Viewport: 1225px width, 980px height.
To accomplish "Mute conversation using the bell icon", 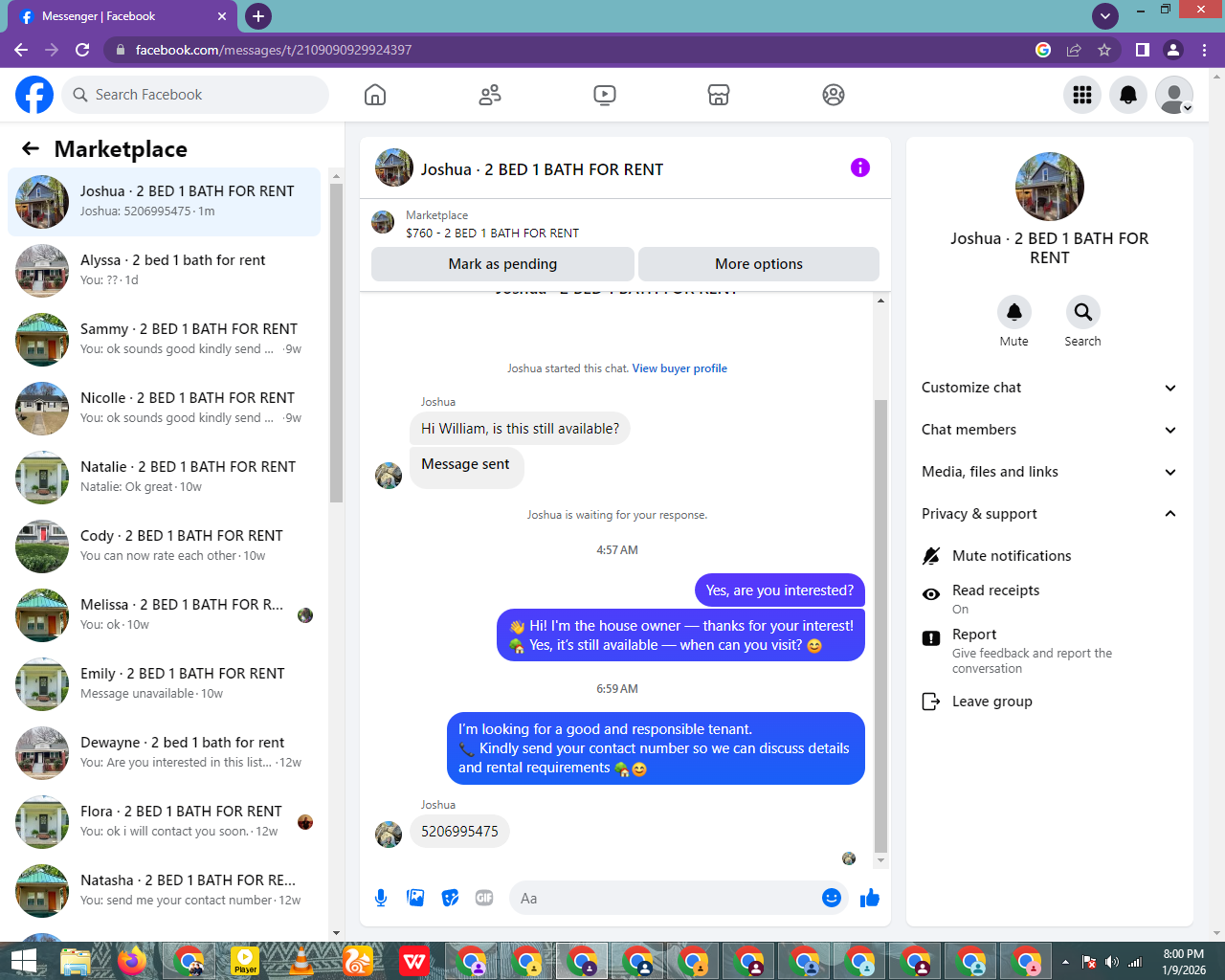I will pyautogui.click(x=1014, y=312).
